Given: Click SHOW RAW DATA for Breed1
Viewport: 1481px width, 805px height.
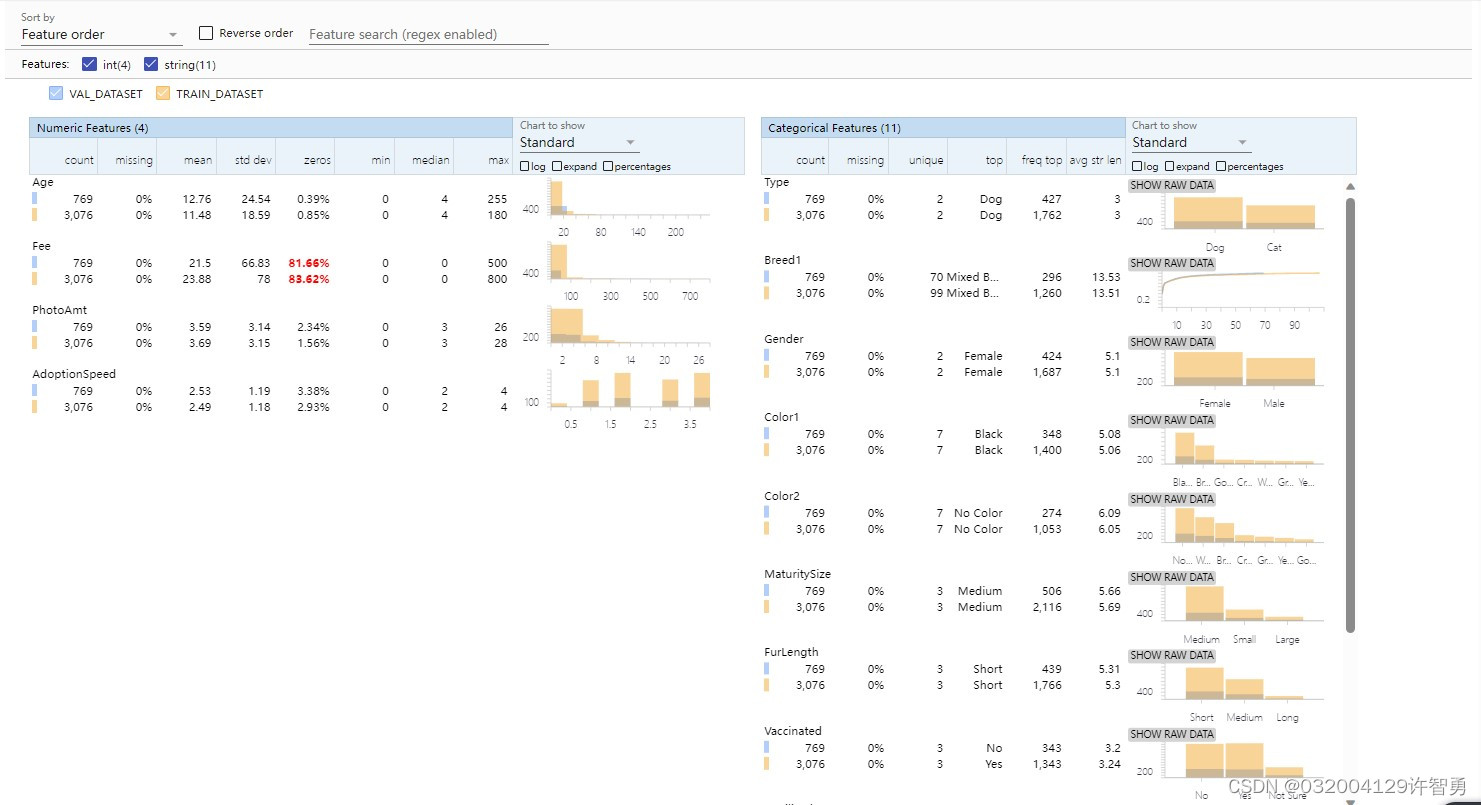Looking at the screenshot, I should pos(1172,264).
